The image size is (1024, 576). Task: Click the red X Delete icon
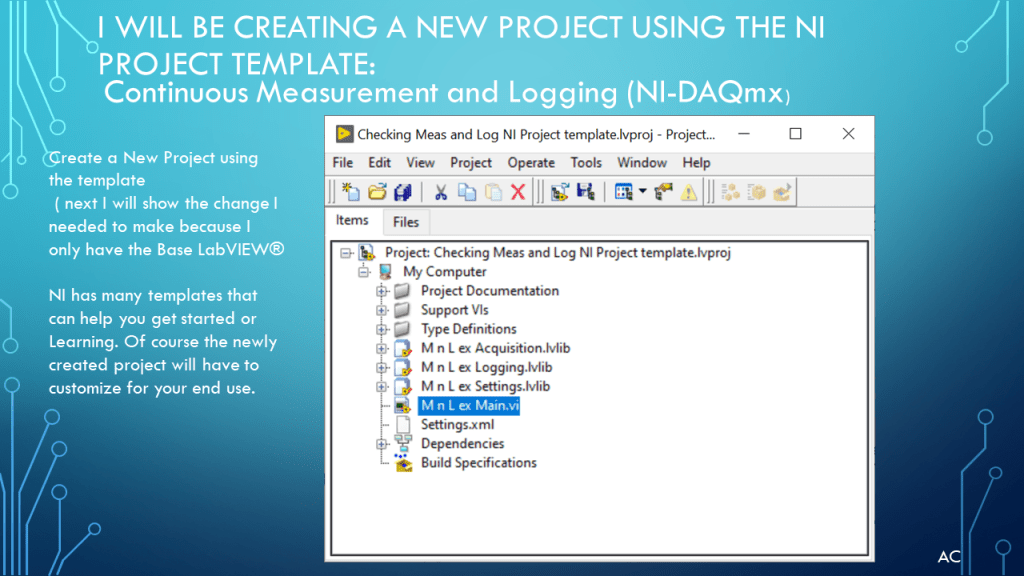[x=518, y=192]
